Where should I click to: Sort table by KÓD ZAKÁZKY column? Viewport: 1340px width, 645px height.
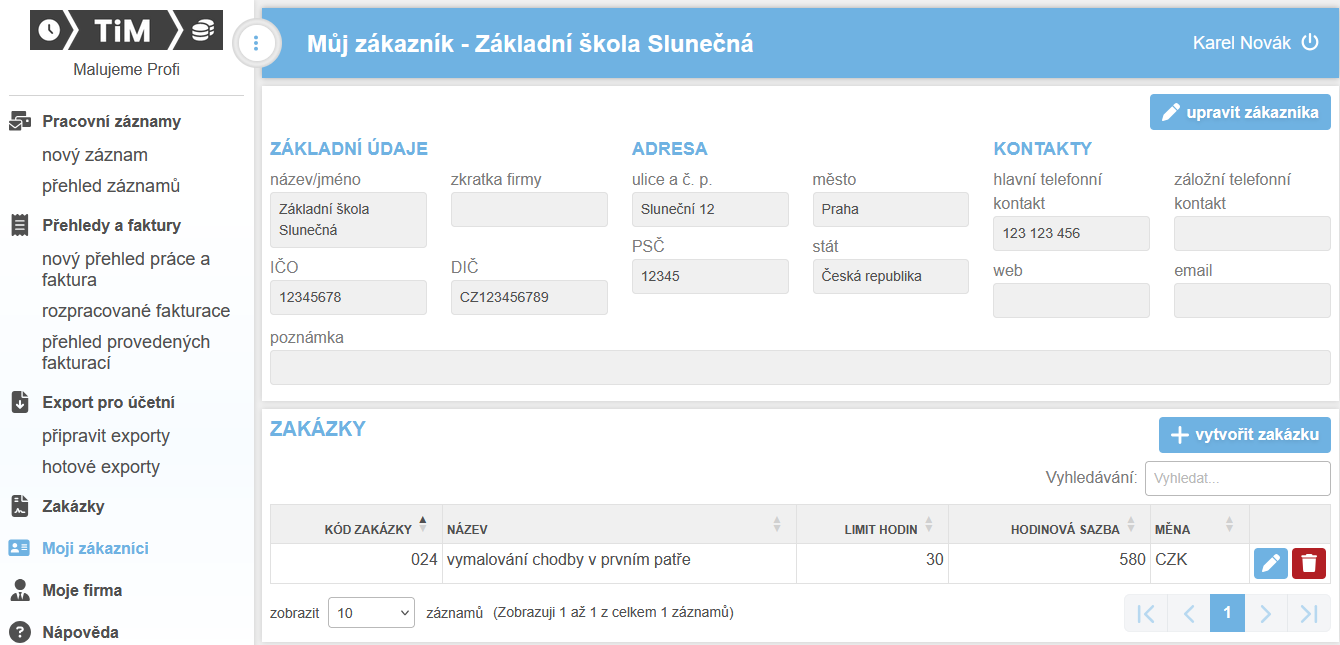point(368,528)
